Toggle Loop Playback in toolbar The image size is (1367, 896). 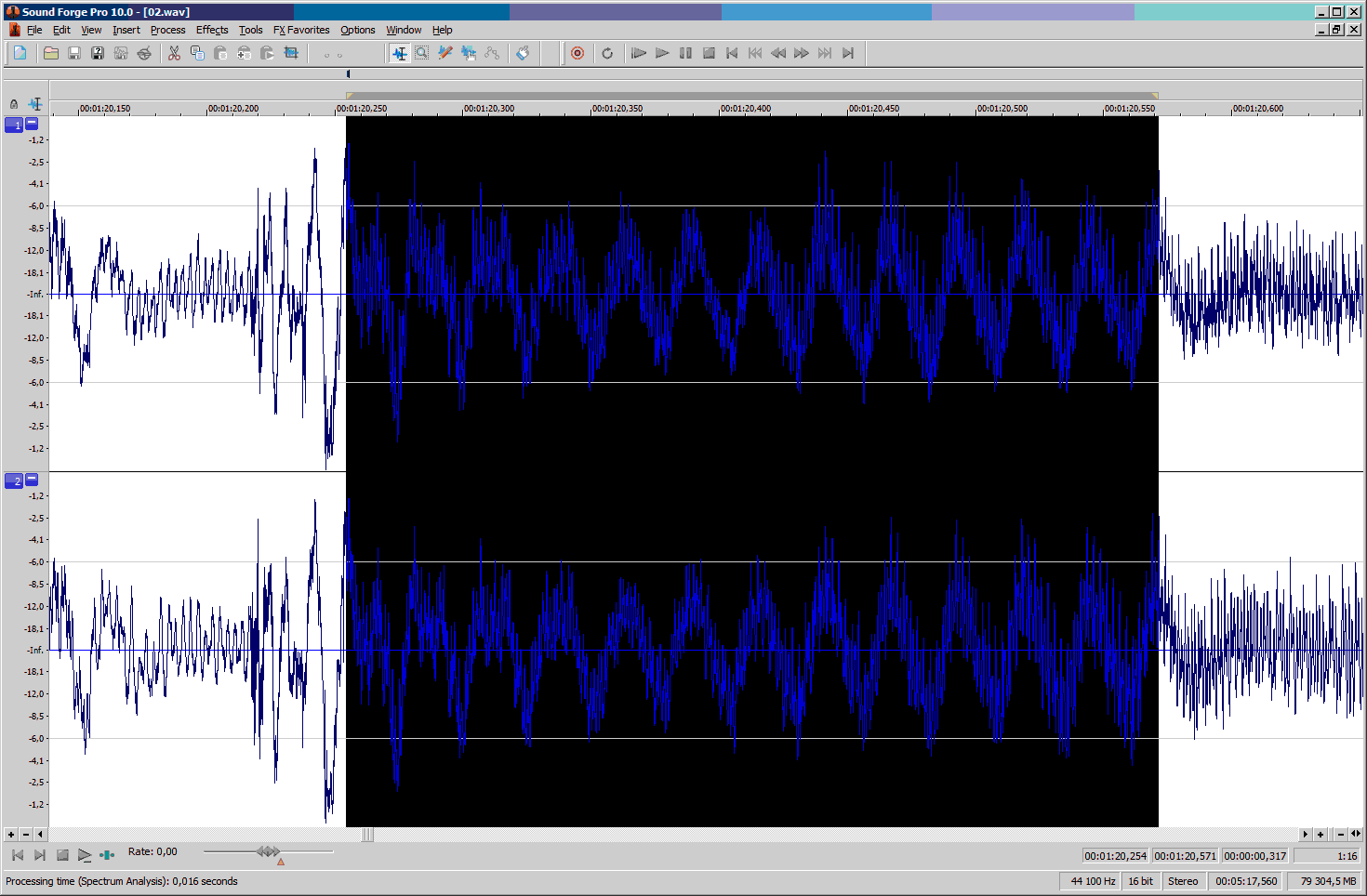pyautogui.click(x=607, y=53)
